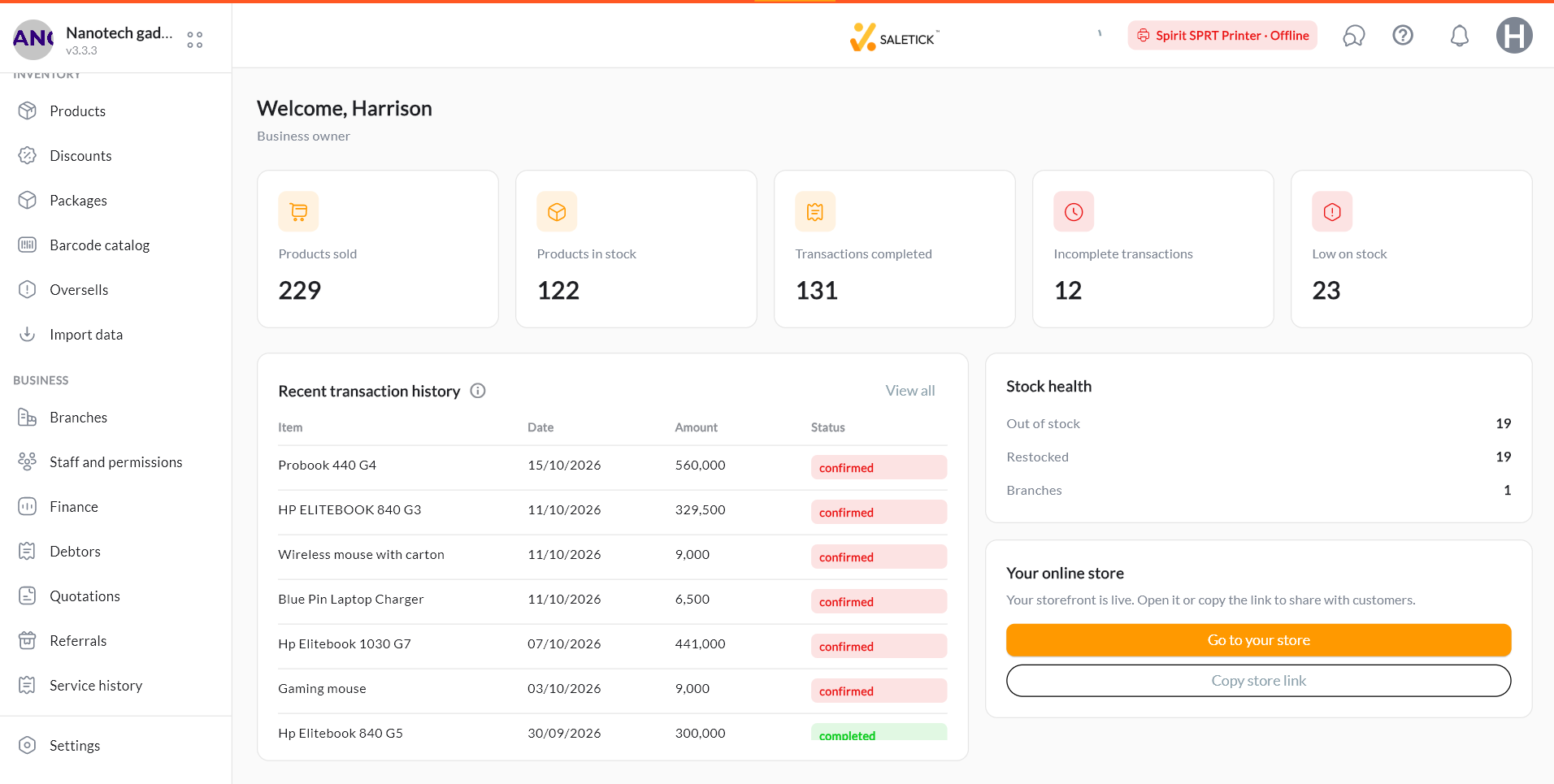
Task: Open the four-dot app switcher icon
Action: tap(195, 39)
